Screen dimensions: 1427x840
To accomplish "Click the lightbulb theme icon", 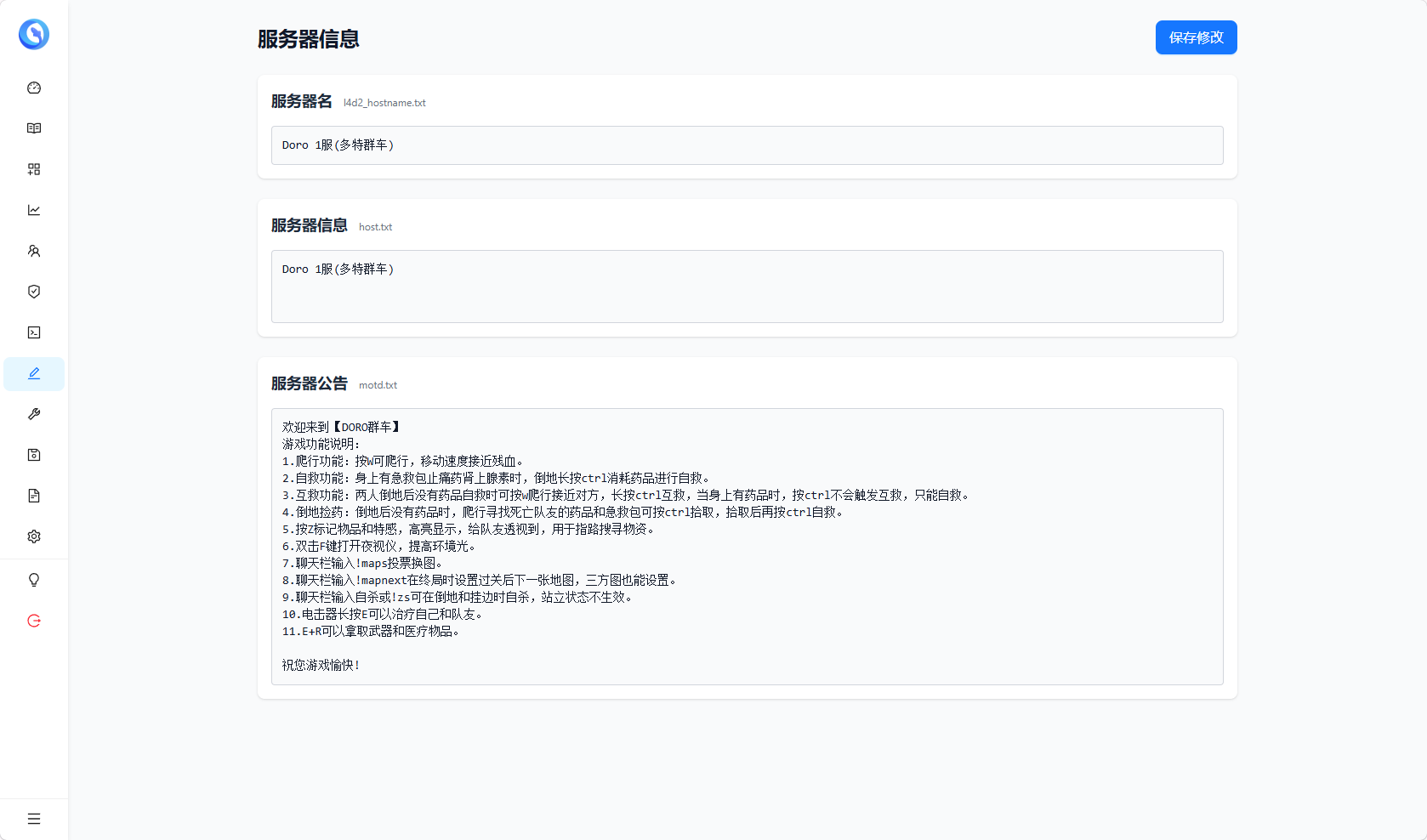I will (x=34, y=580).
